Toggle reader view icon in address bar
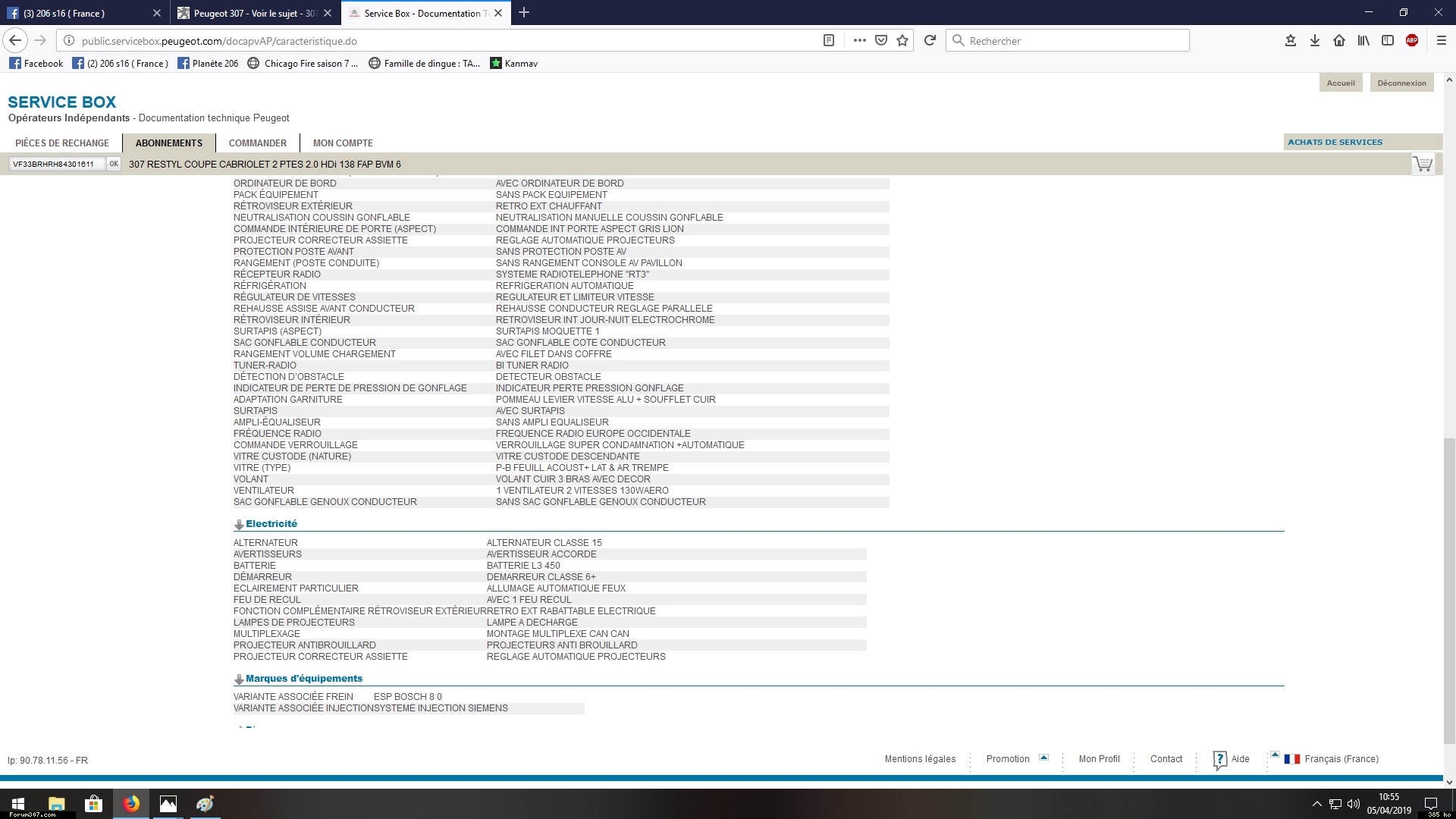Viewport: 1456px width, 819px height. tap(829, 41)
